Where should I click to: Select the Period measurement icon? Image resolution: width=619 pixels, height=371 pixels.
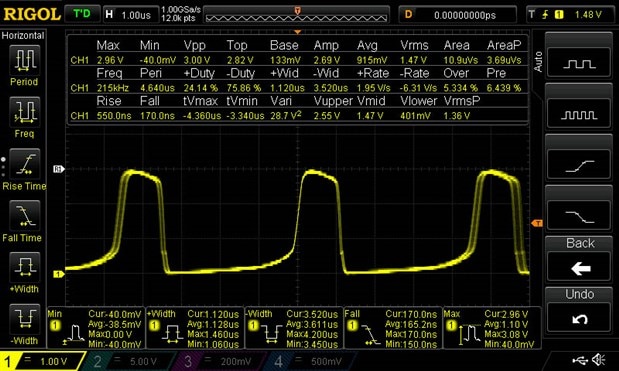24,60
